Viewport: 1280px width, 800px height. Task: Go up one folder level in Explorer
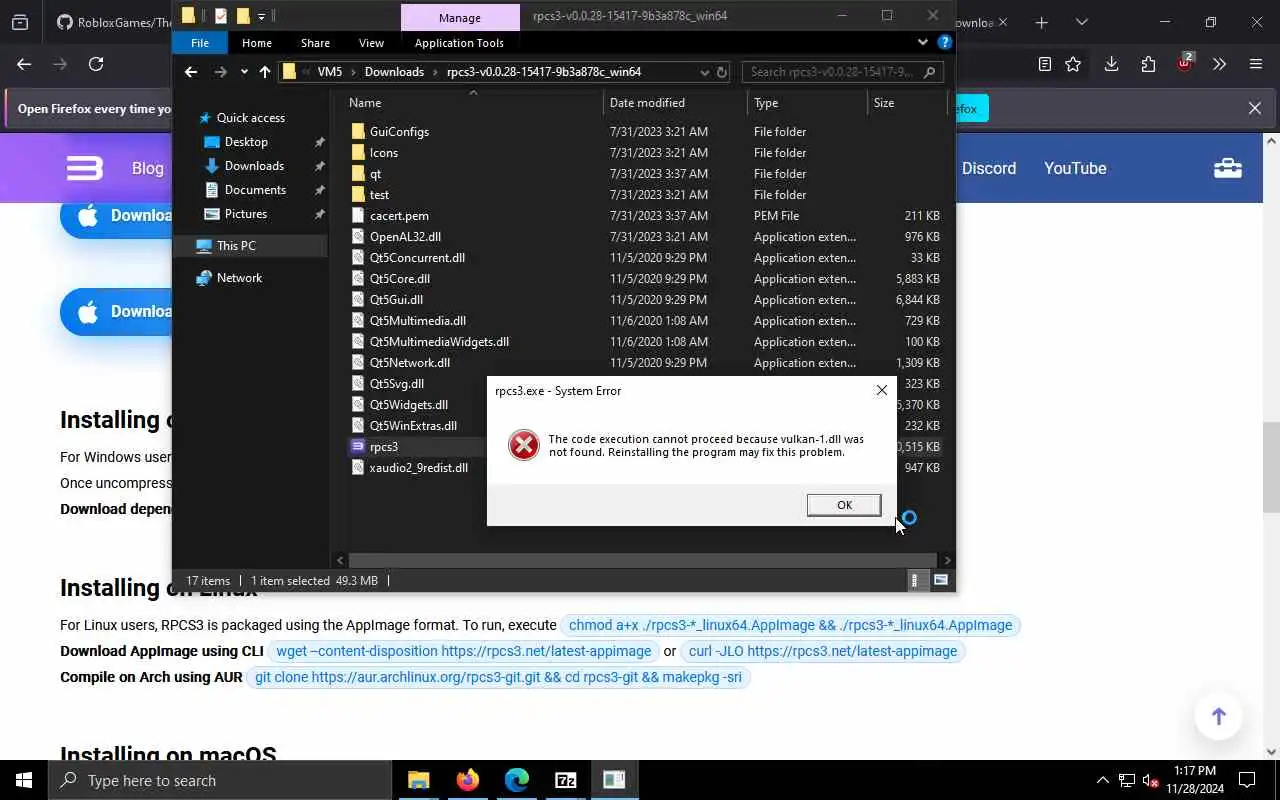[264, 72]
